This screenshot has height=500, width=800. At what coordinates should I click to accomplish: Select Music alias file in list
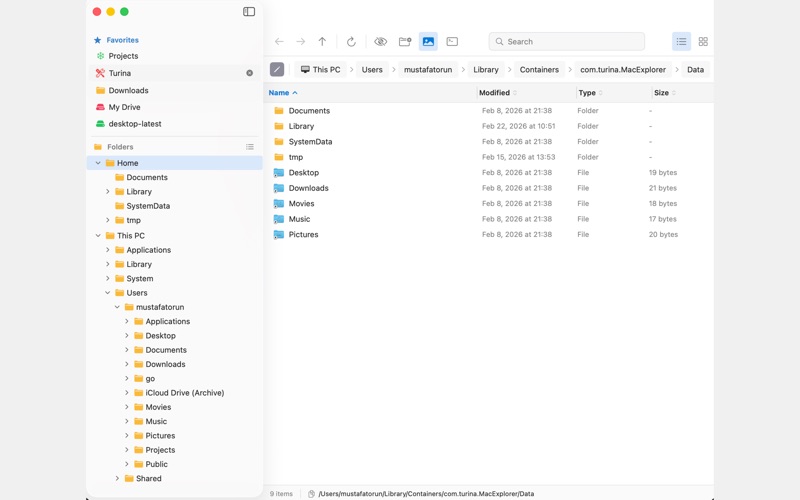pyautogui.click(x=488, y=219)
